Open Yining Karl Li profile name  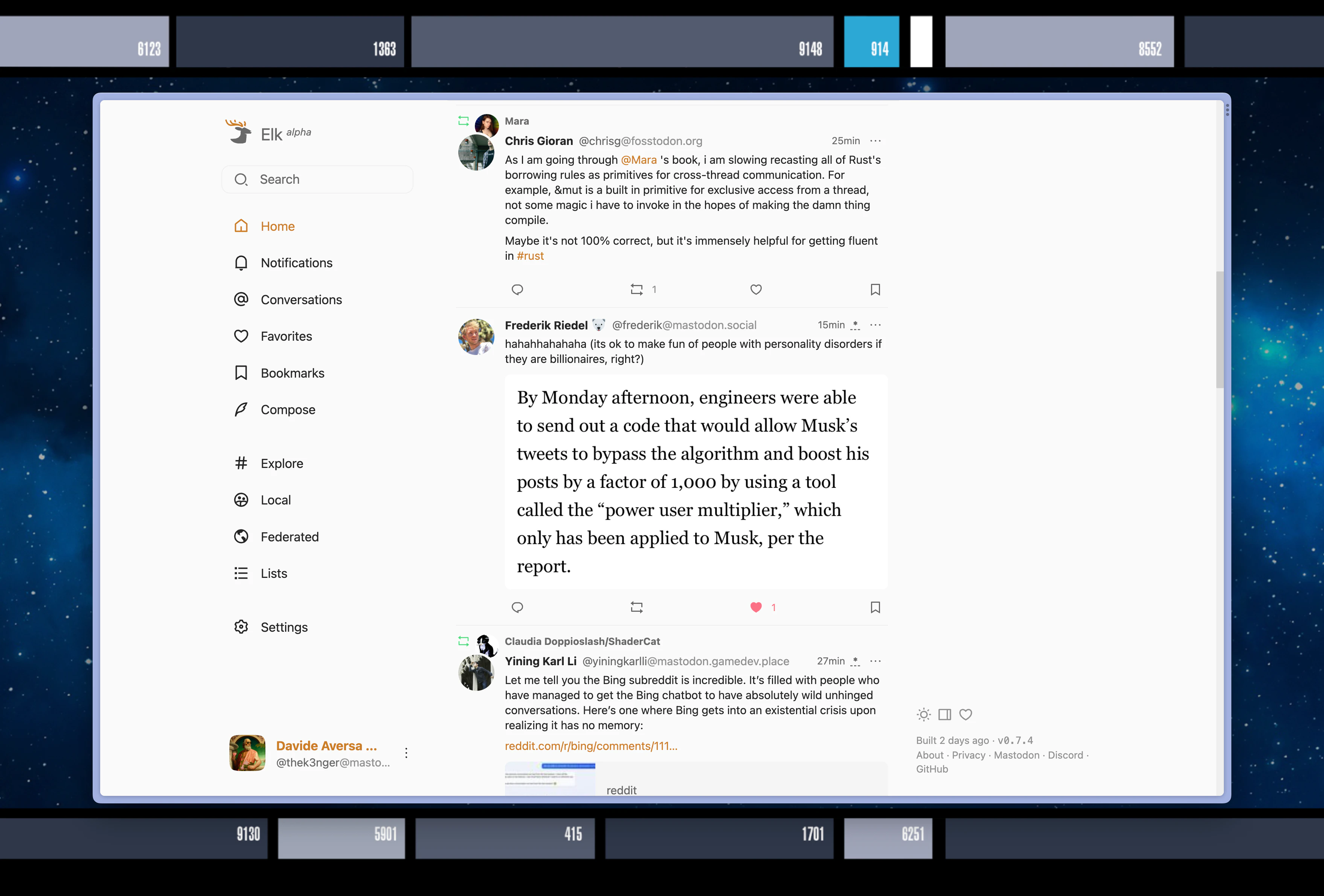tap(541, 661)
